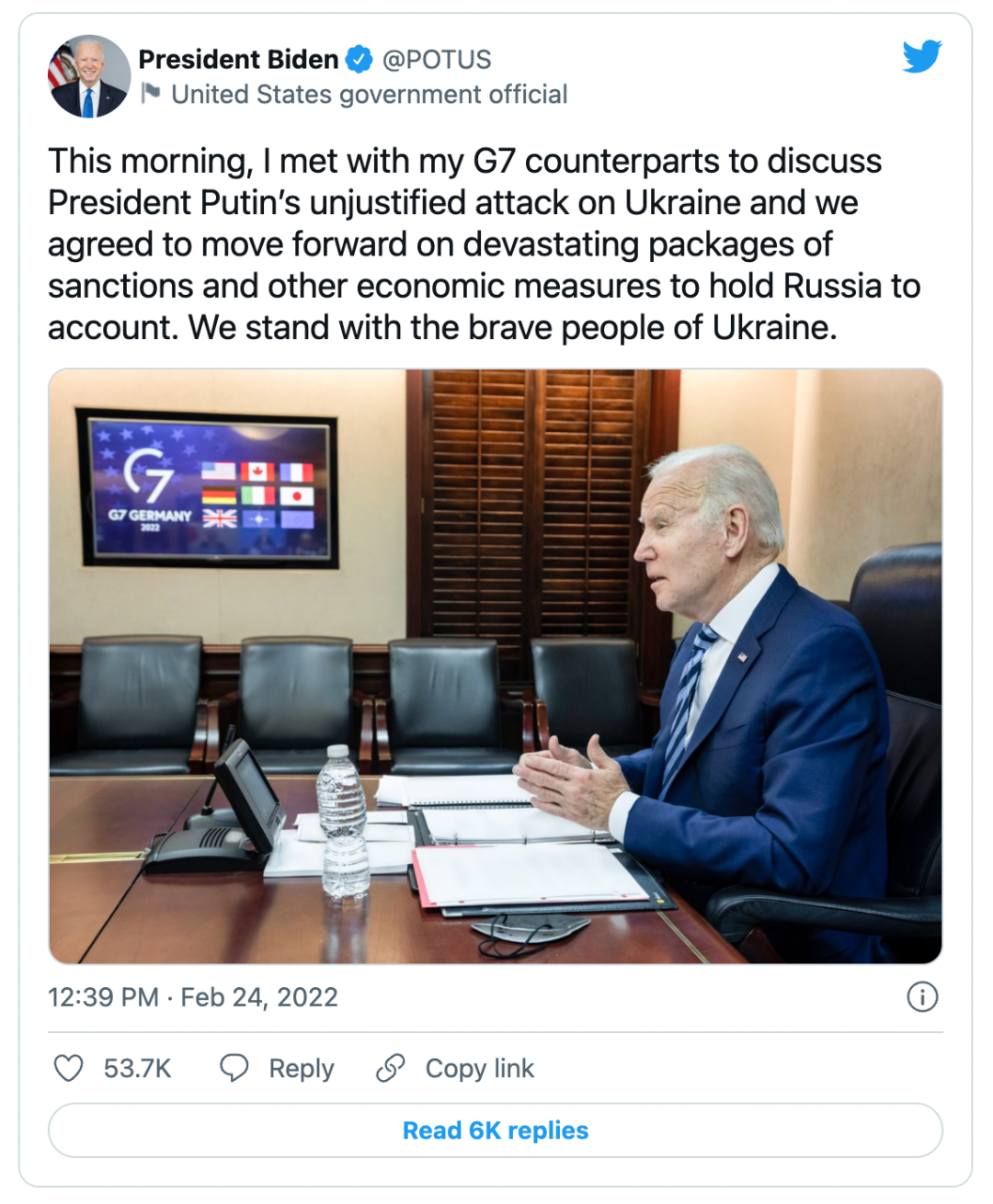Open the tweet info circle icon

coord(922,996)
